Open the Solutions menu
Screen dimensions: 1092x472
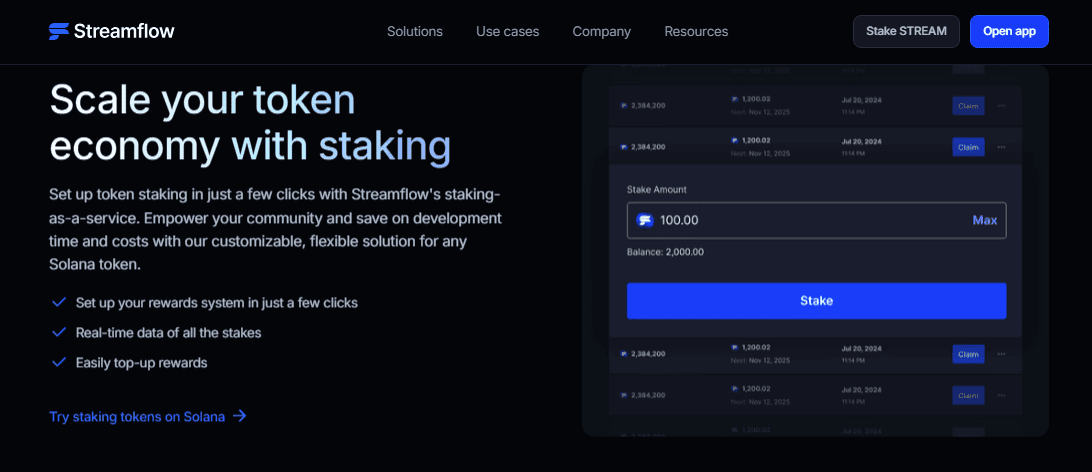click(415, 31)
